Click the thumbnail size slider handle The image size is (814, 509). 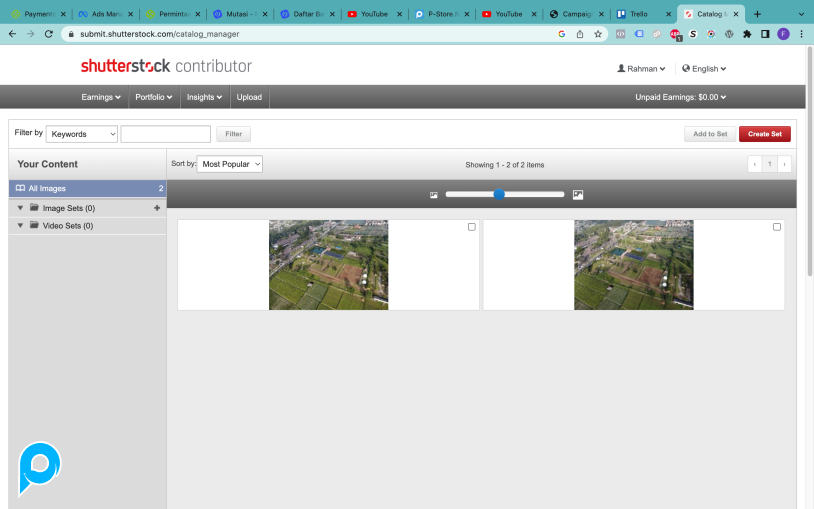pyautogui.click(x=499, y=194)
